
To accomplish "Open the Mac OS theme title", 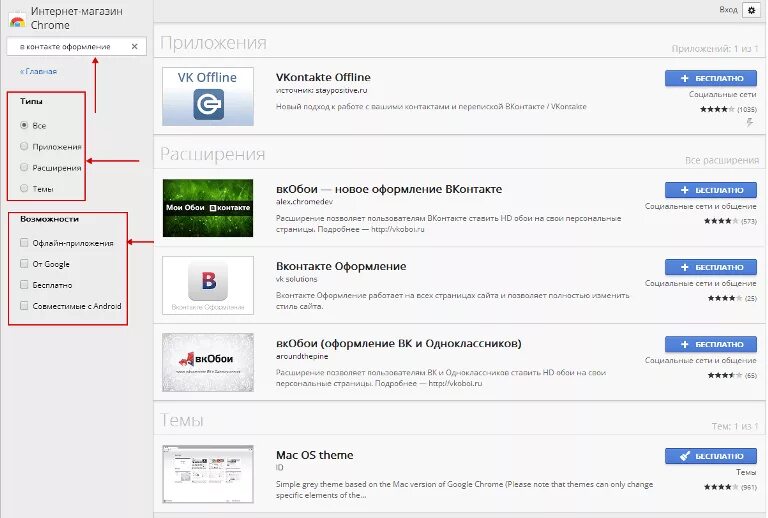I will click(x=314, y=455).
